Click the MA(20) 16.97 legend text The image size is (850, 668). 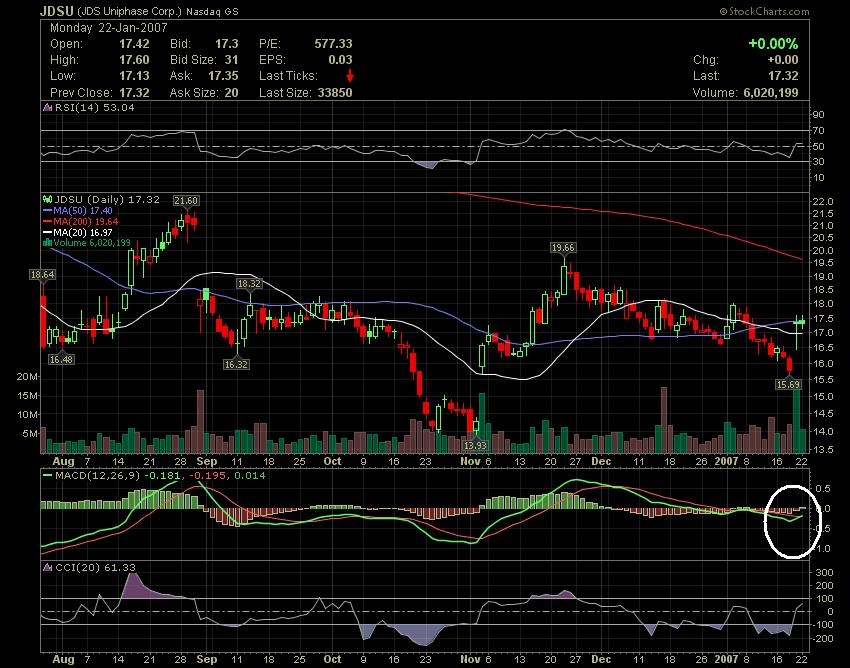83,232
